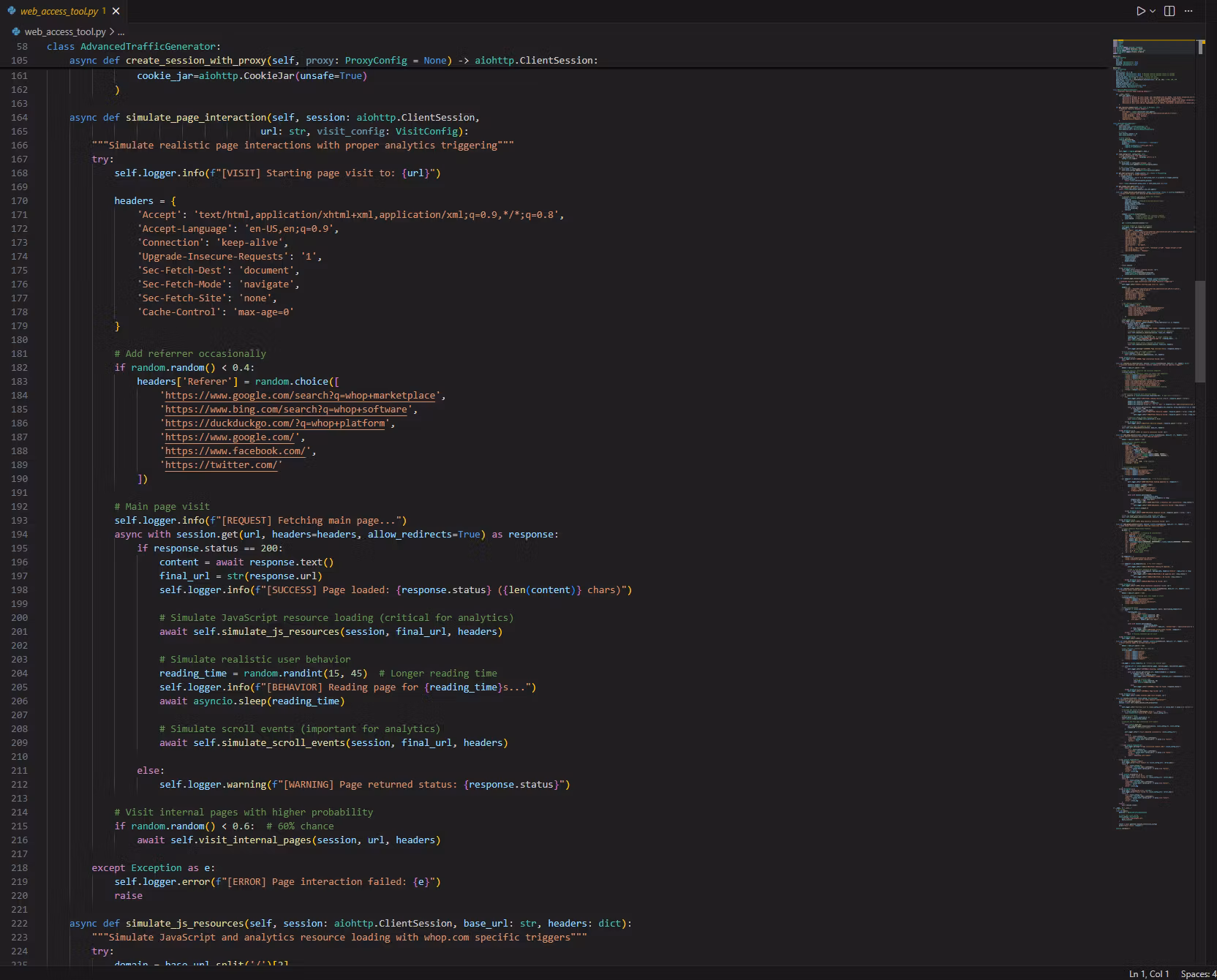Click the vertical scrollbar thumb
Screen dimensions: 1217x980
point(1200,331)
